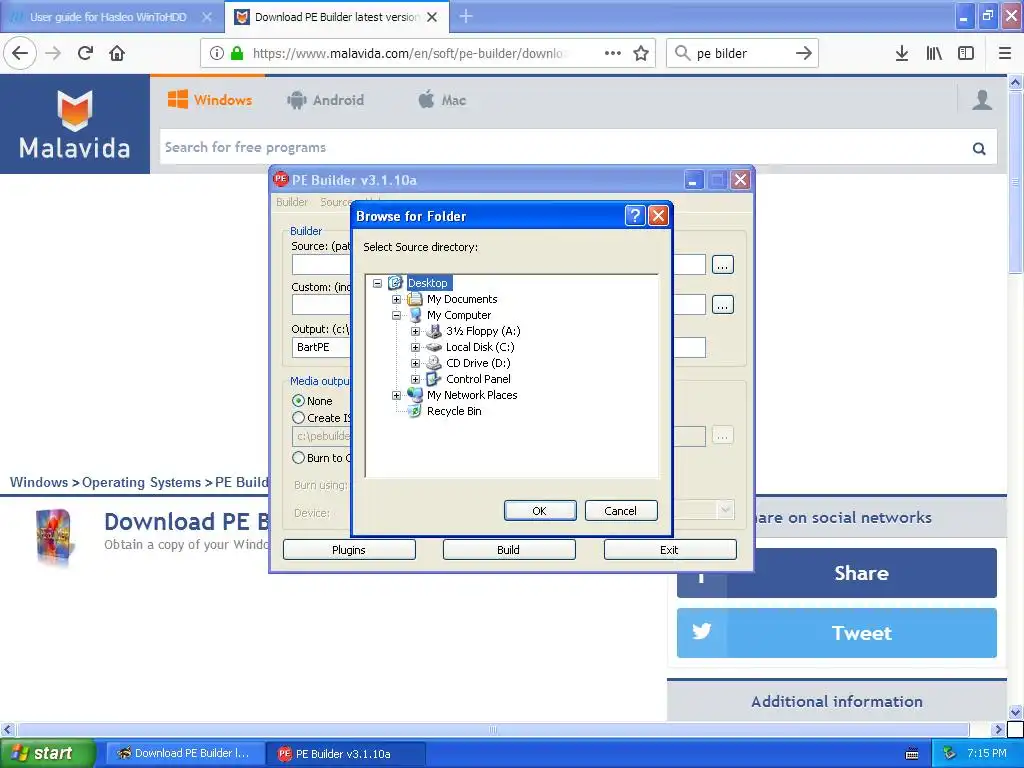The image size is (1024, 768).
Task: Open Mac platform tab on Malavida
Action: tap(442, 100)
